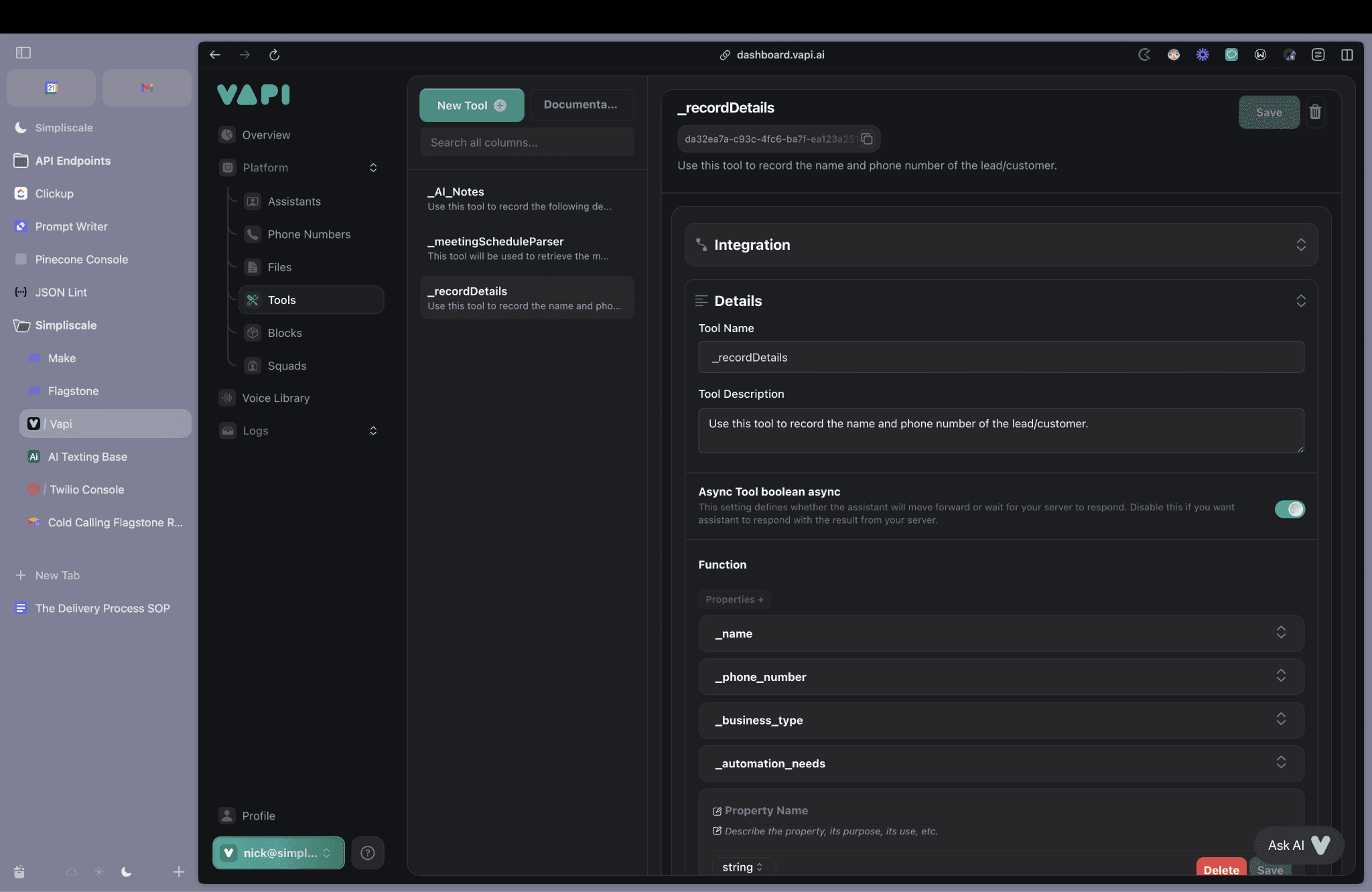Click the New Tool button
This screenshot has height=892, width=1372.
[x=472, y=105]
